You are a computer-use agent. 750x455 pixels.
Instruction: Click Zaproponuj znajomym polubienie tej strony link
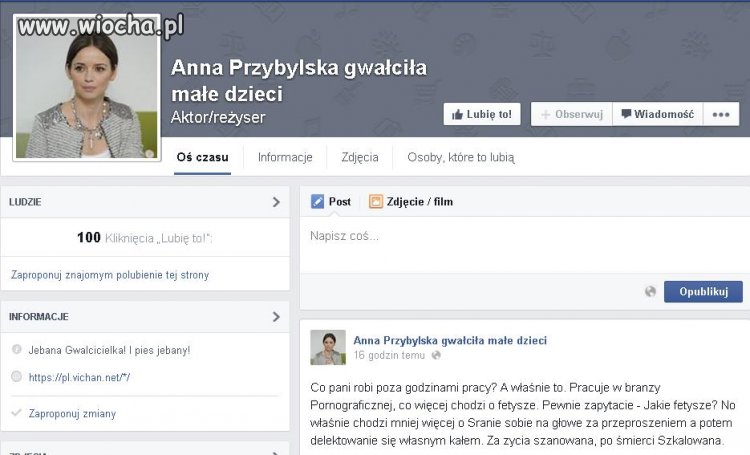tap(110, 275)
